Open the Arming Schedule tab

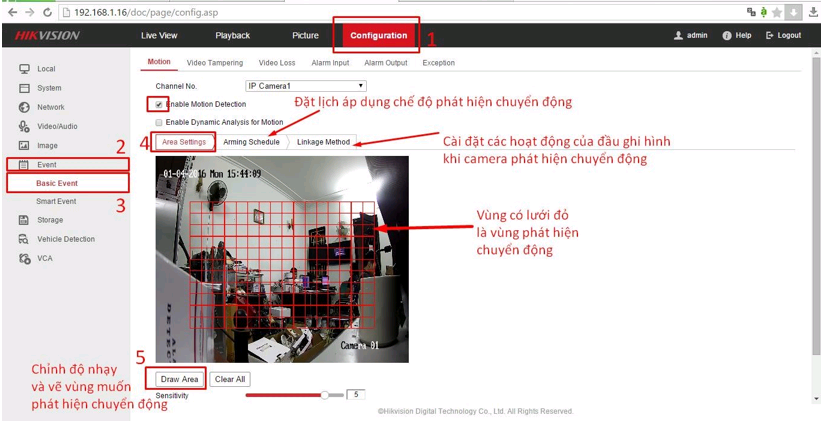(251, 142)
